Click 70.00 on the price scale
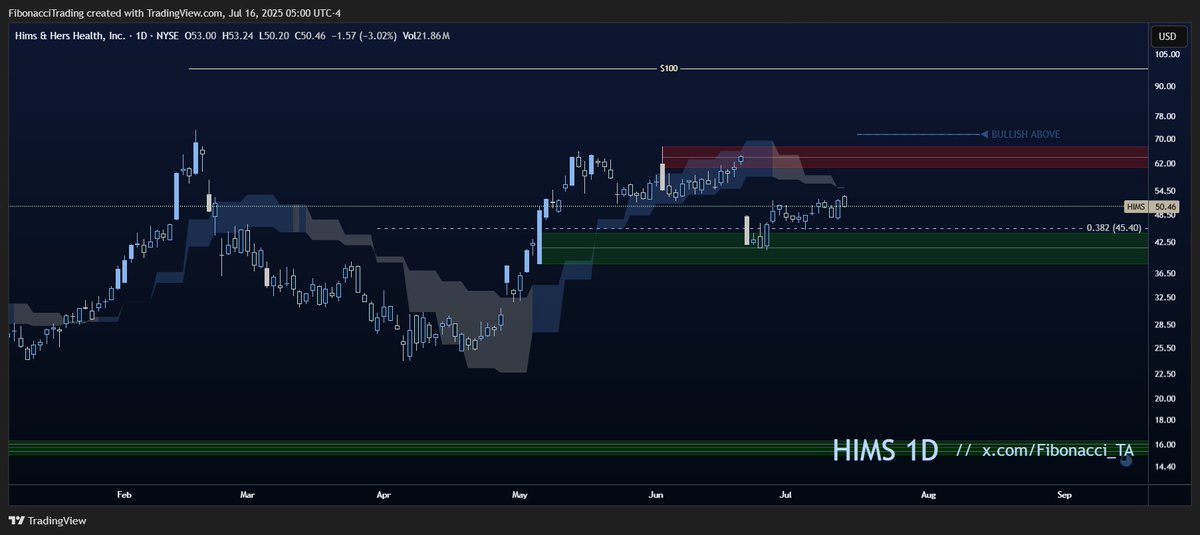This screenshot has width=1200, height=535. click(x=1164, y=138)
